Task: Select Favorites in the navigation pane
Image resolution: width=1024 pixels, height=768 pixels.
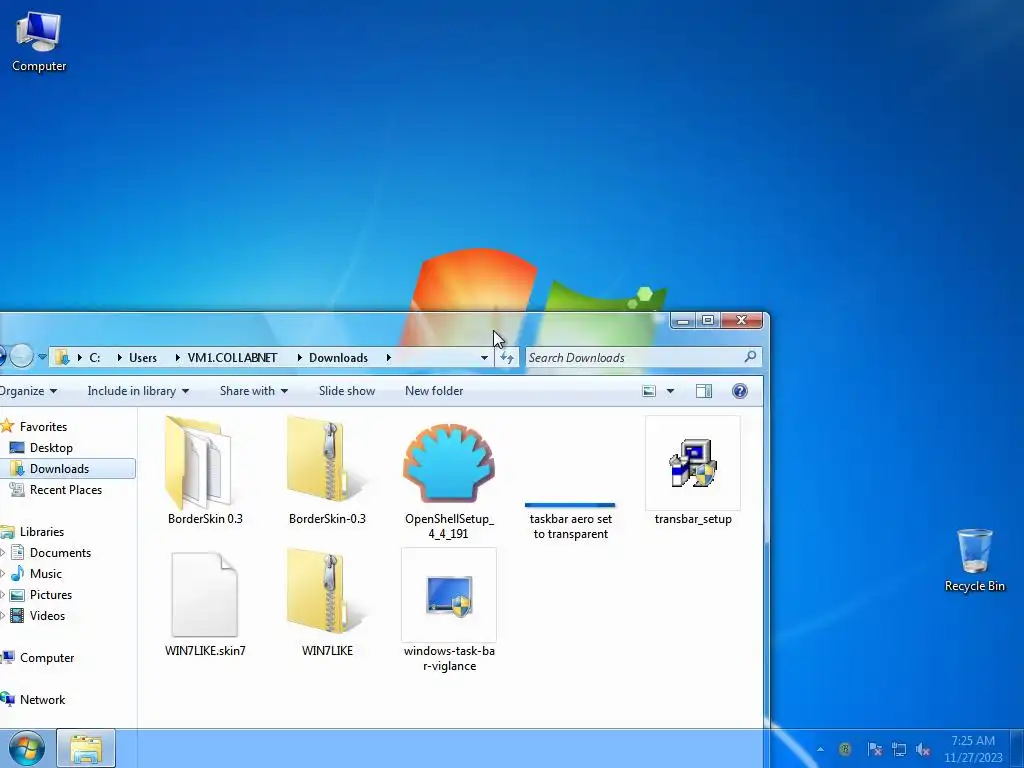Action: click(43, 426)
